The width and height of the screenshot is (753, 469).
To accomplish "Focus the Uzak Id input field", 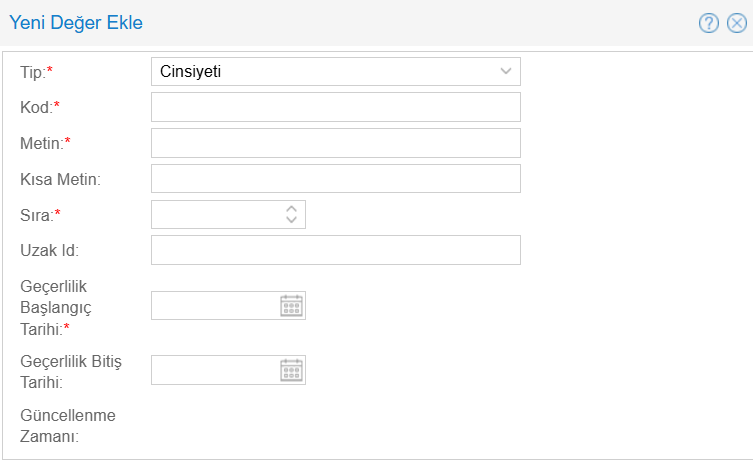I will click(335, 250).
